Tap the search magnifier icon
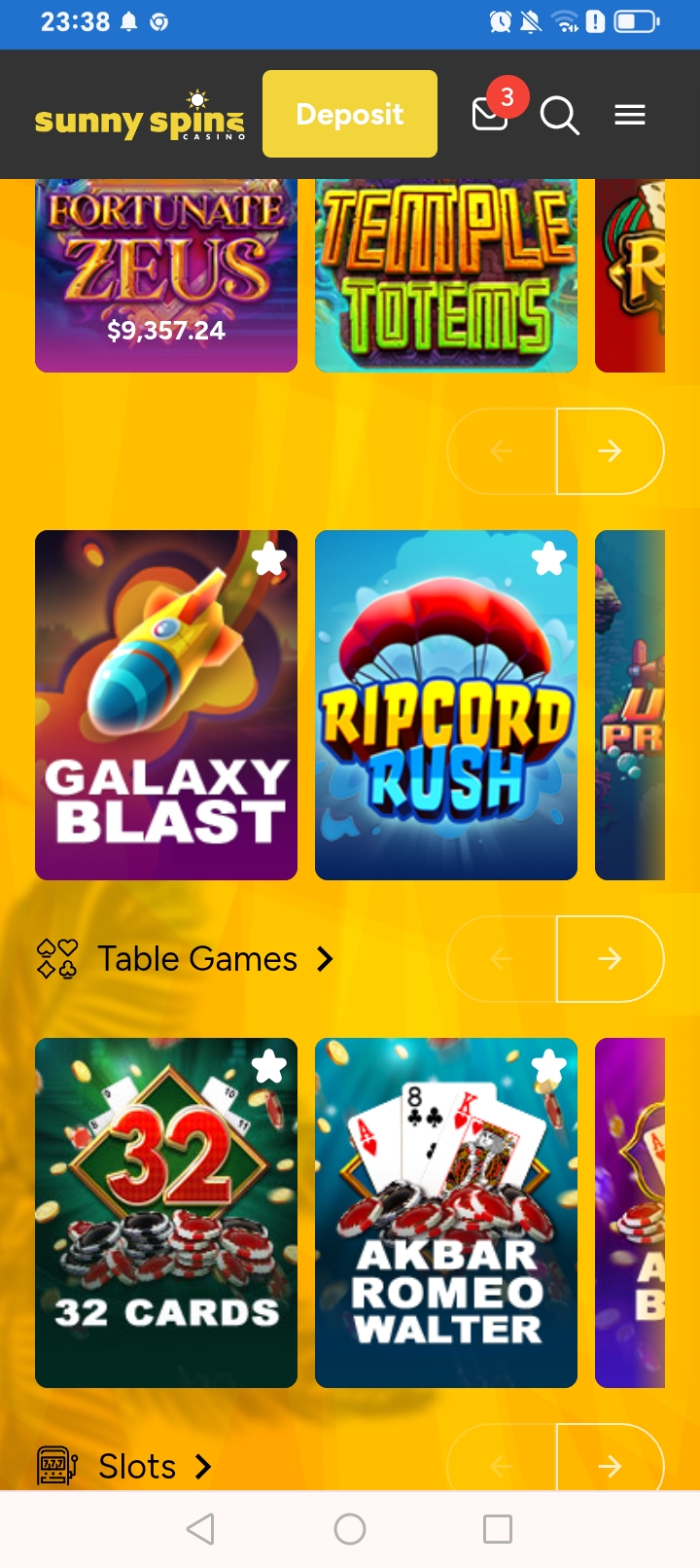The width and height of the screenshot is (700, 1568). point(560,116)
